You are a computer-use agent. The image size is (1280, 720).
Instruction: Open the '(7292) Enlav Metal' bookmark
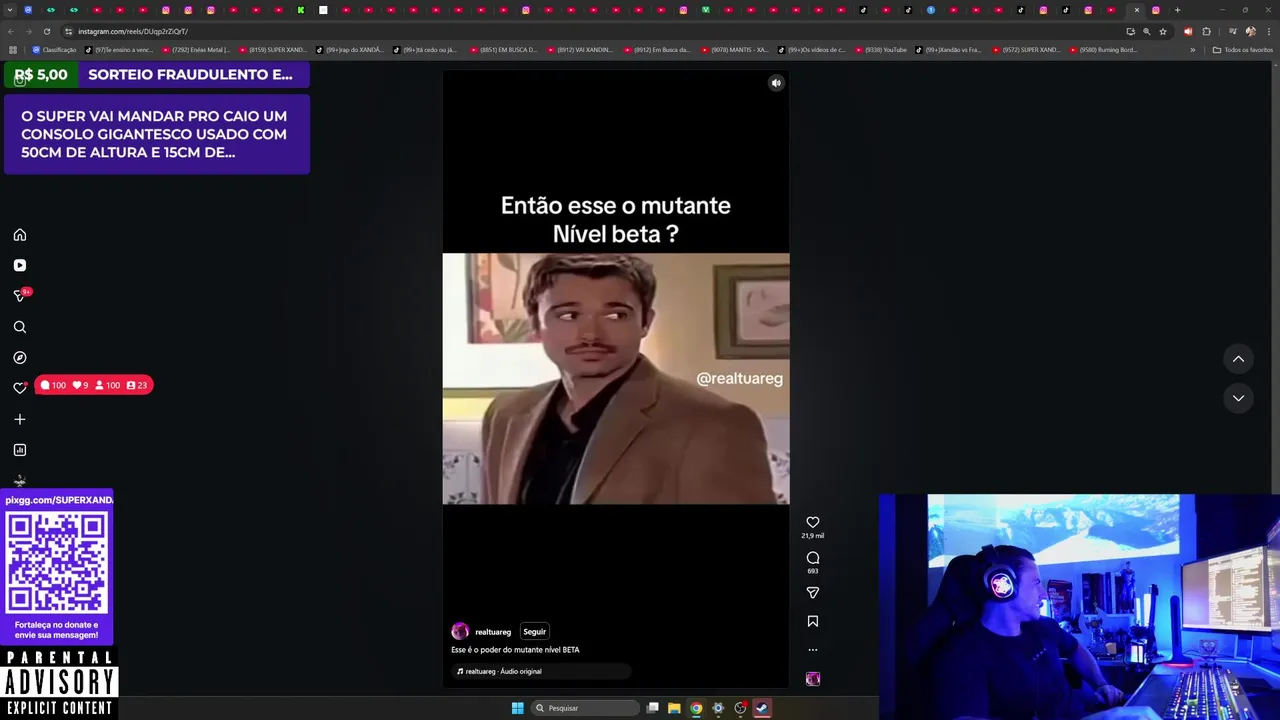tap(195, 50)
